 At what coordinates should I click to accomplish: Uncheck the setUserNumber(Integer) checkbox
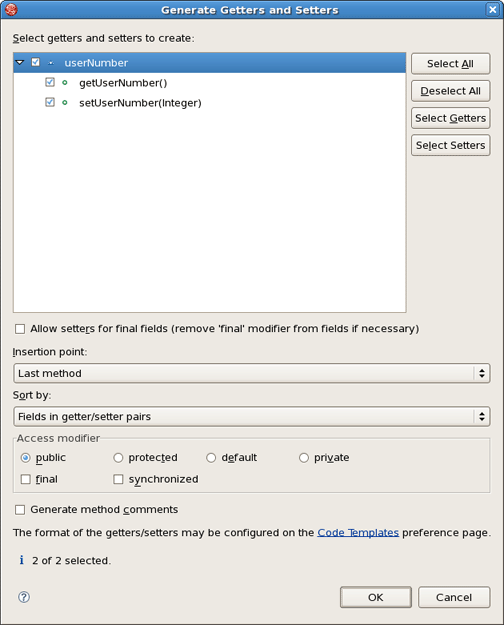[x=50, y=102]
